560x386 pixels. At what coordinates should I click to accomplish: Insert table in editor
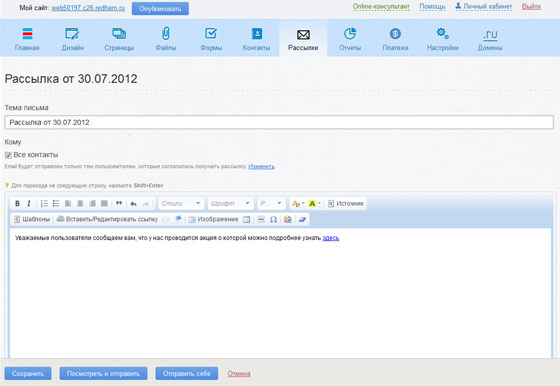pyautogui.click(x=246, y=219)
